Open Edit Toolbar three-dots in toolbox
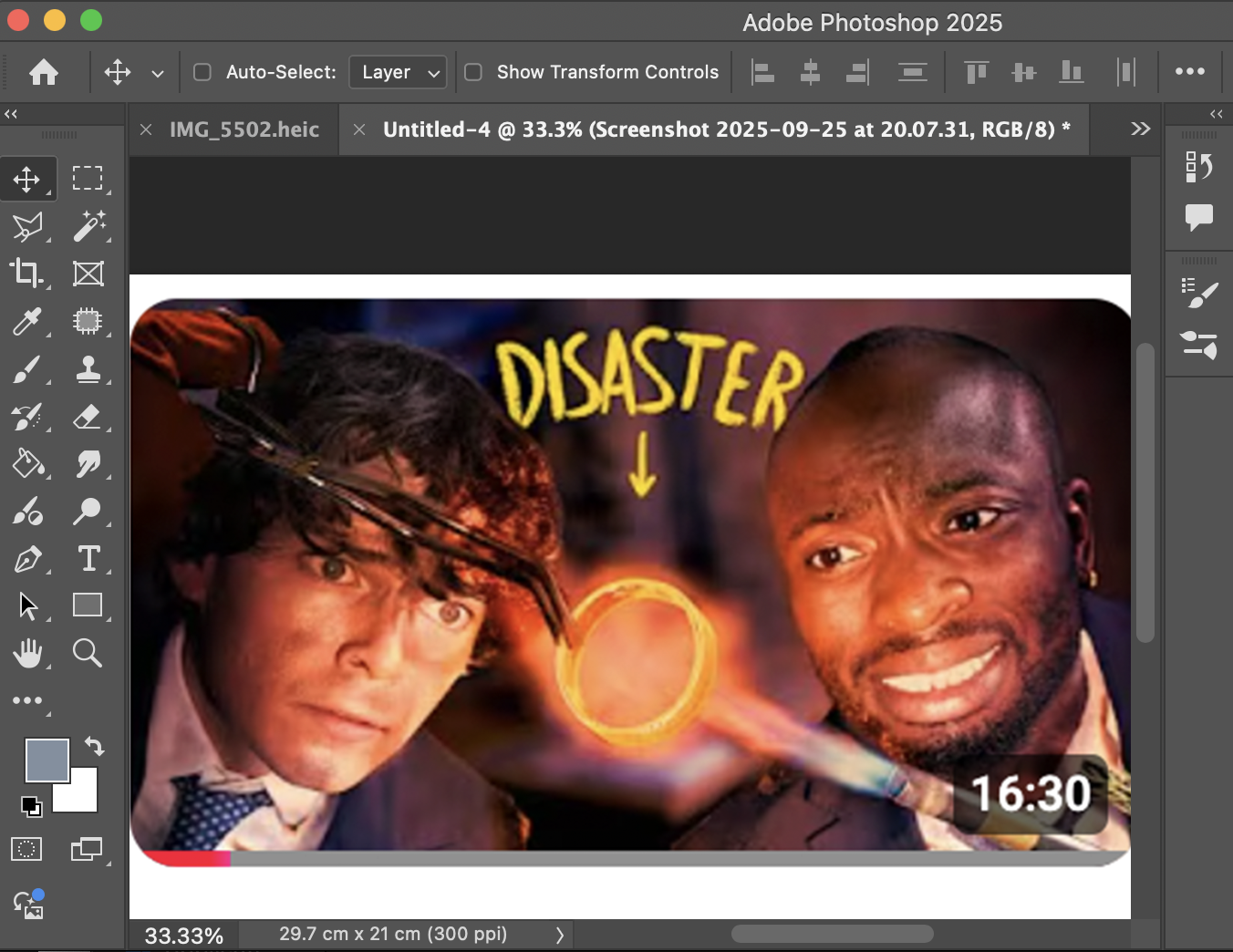Viewport: 1233px width, 952px height. [27, 700]
